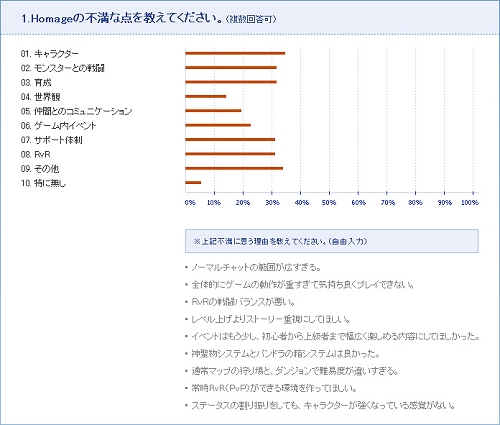This screenshot has width=500, height=425.
Task: Click the orange bar for キャラクター
Action: coord(235,53)
